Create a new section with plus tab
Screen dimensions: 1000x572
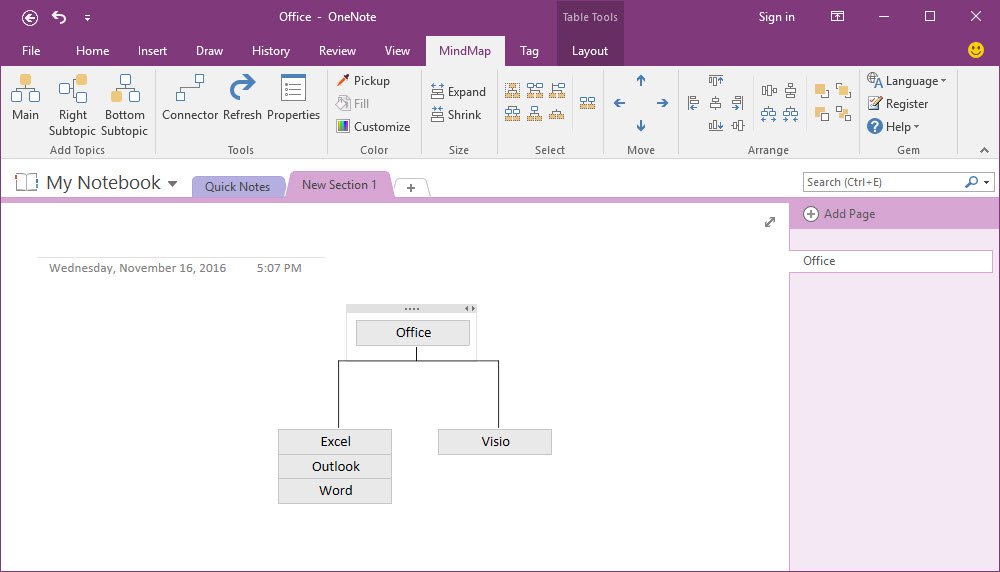tap(411, 187)
